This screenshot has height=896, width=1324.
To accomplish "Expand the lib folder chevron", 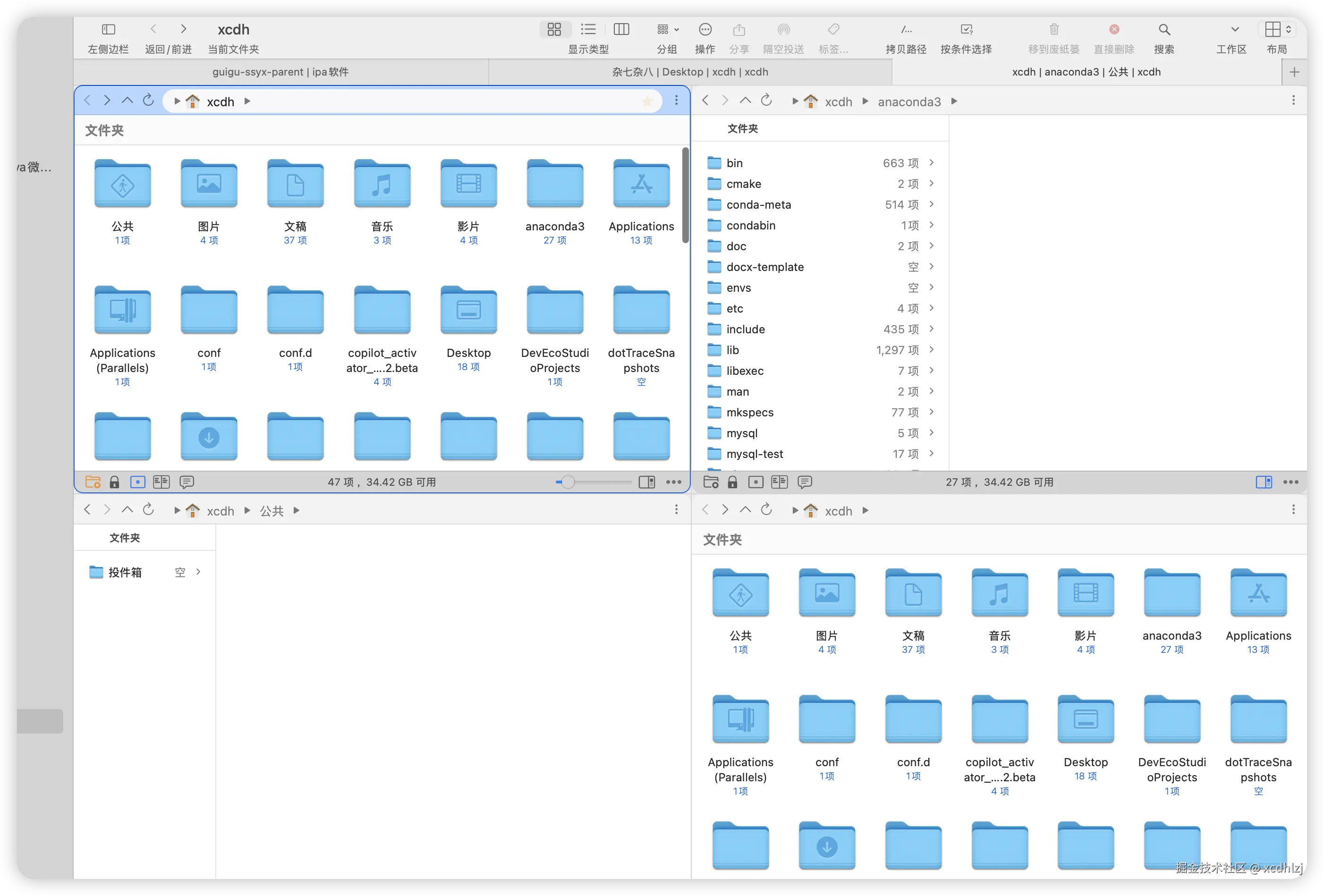I will click(932, 350).
